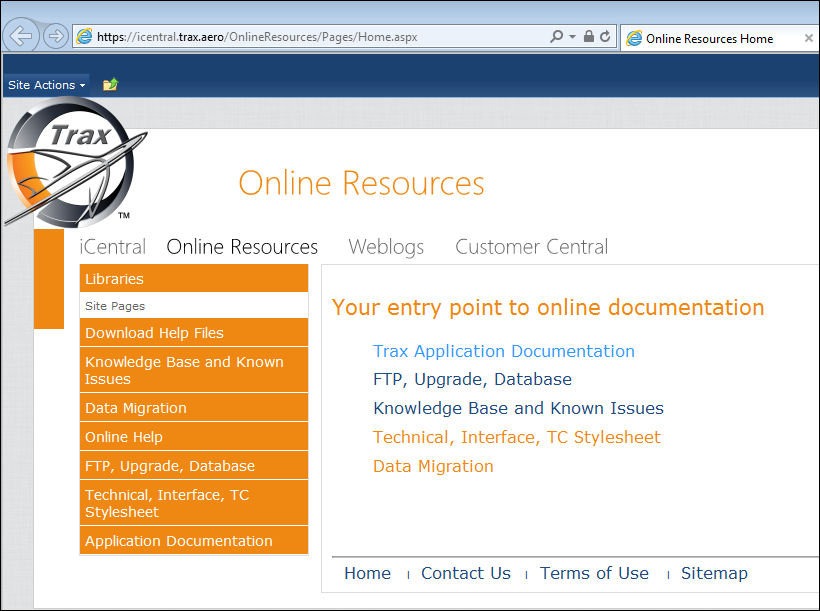Click Technical, Interface, TC Stylesheet content link
This screenshot has height=611, width=820.
coord(517,437)
